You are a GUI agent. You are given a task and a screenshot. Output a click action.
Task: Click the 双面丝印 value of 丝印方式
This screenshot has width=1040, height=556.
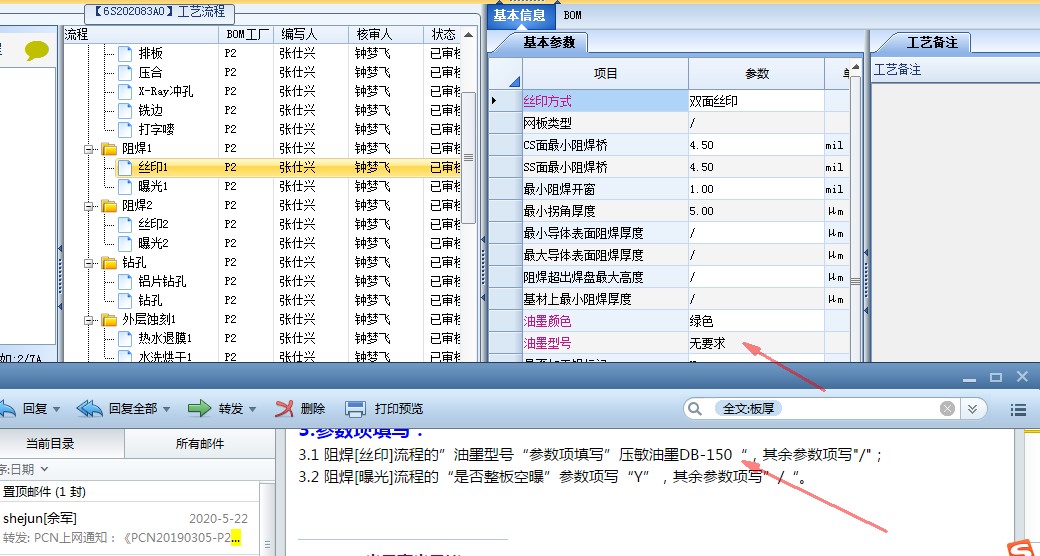[x=756, y=101]
